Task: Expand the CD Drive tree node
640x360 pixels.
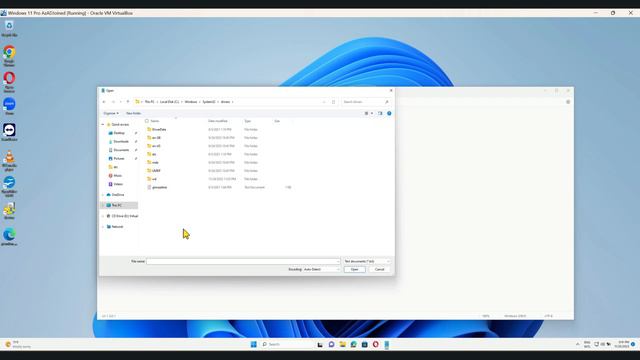Action: click(x=103, y=216)
